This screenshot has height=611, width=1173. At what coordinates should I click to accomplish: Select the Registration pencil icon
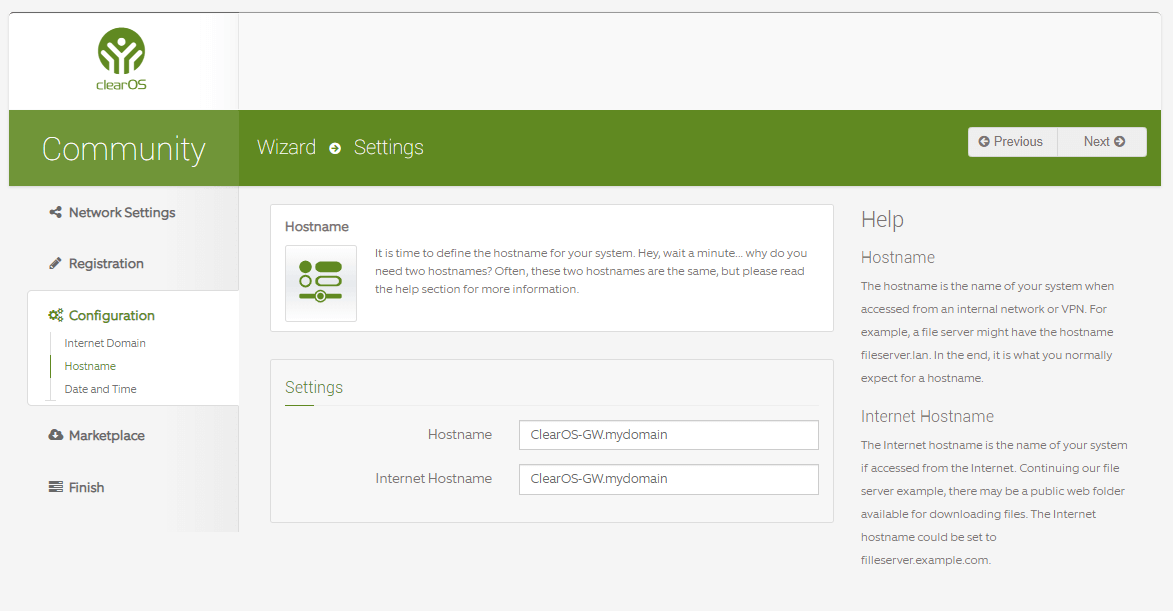point(54,263)
